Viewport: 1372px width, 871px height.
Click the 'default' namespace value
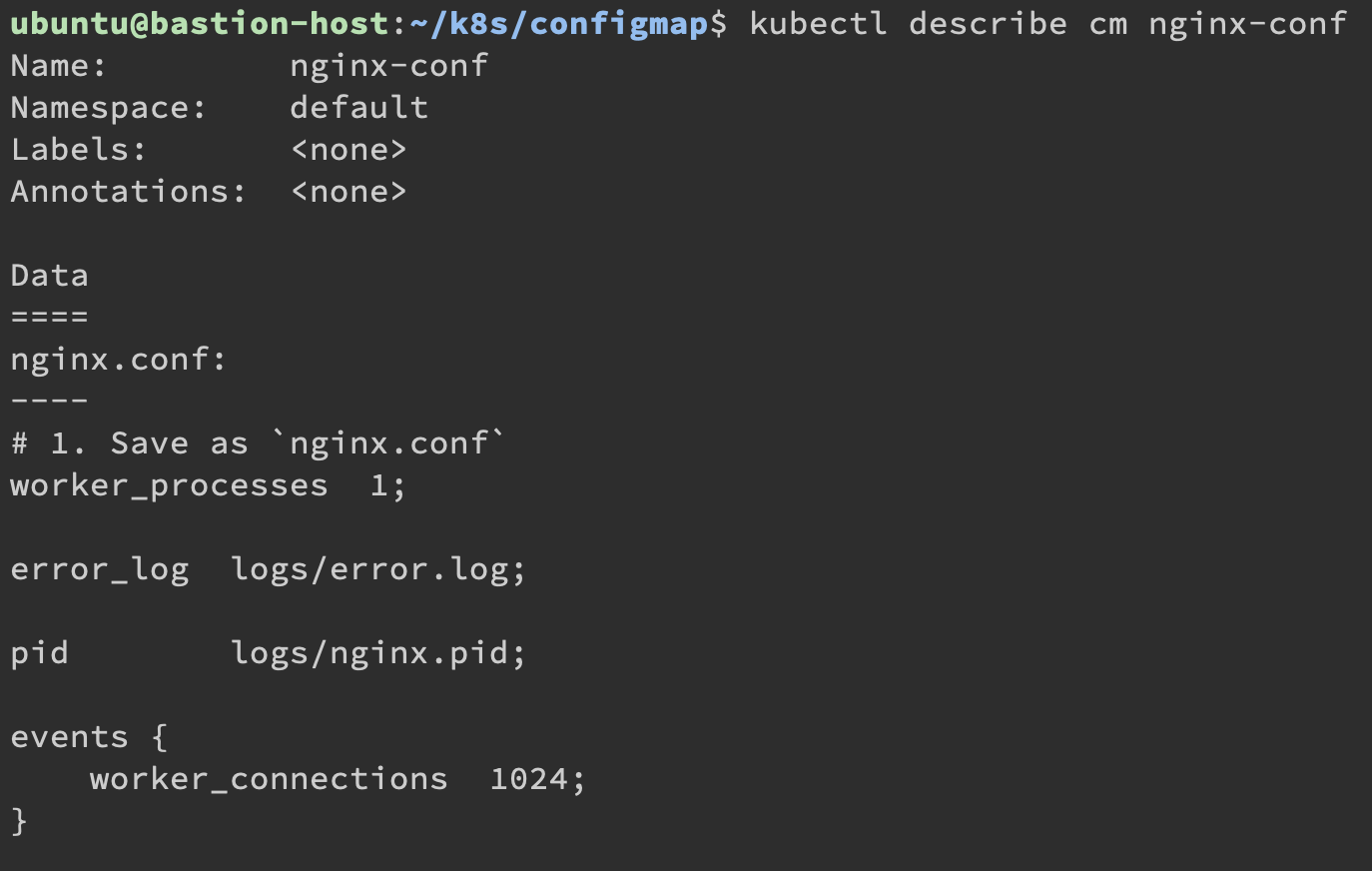358,108
